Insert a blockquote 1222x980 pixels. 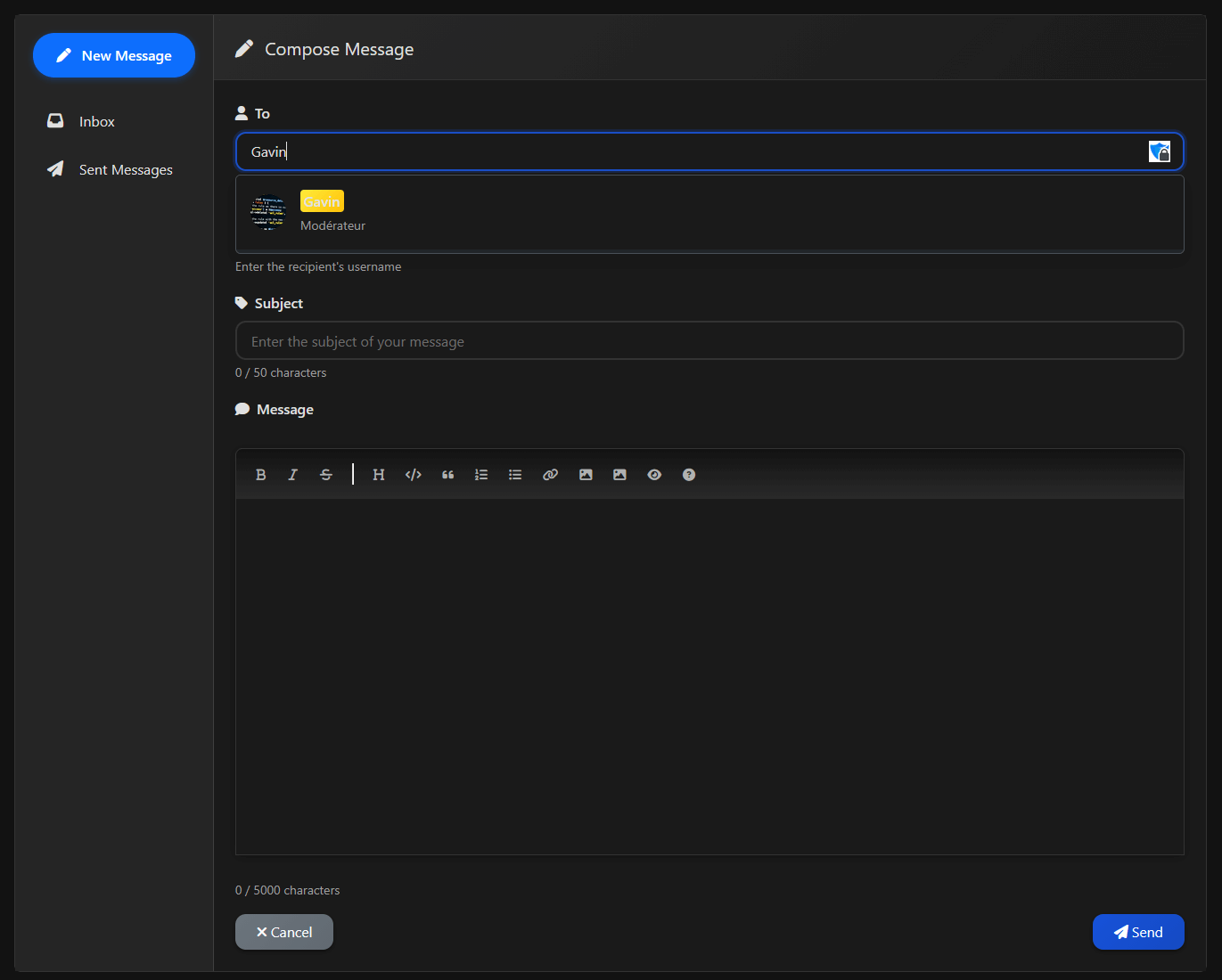coord(447,475)
